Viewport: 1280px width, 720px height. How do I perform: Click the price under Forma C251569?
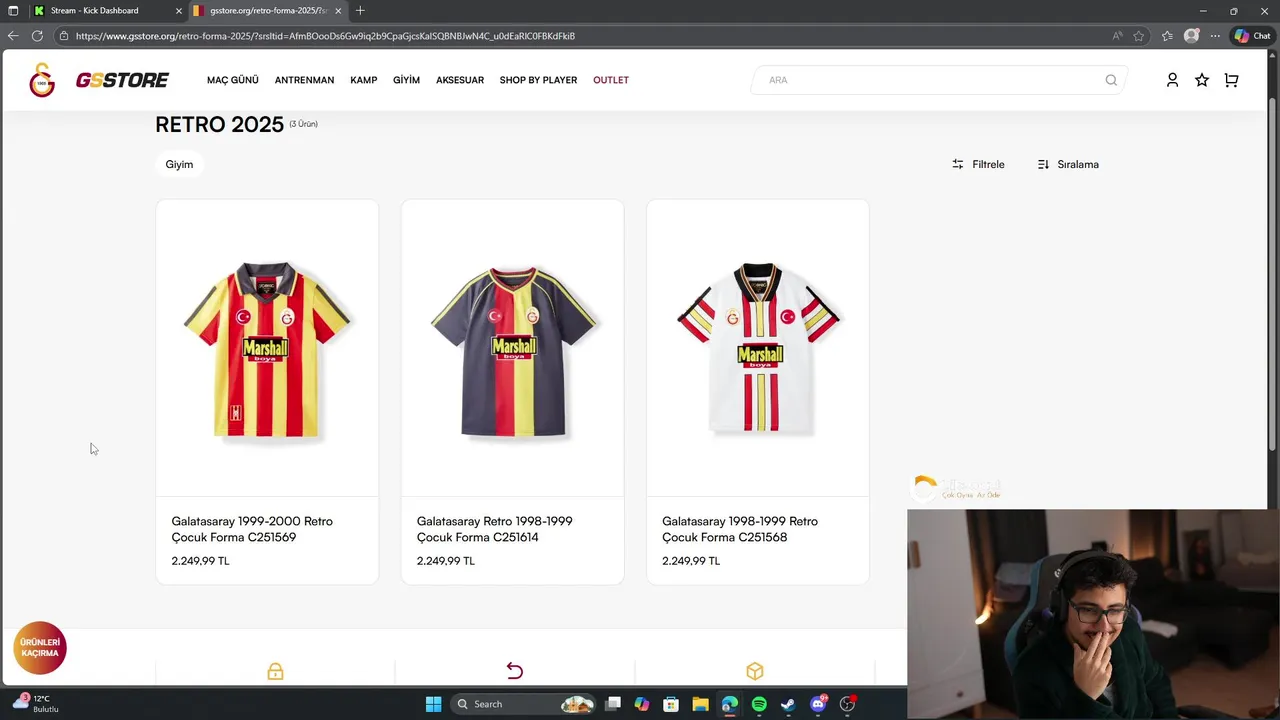click(200, 561)
